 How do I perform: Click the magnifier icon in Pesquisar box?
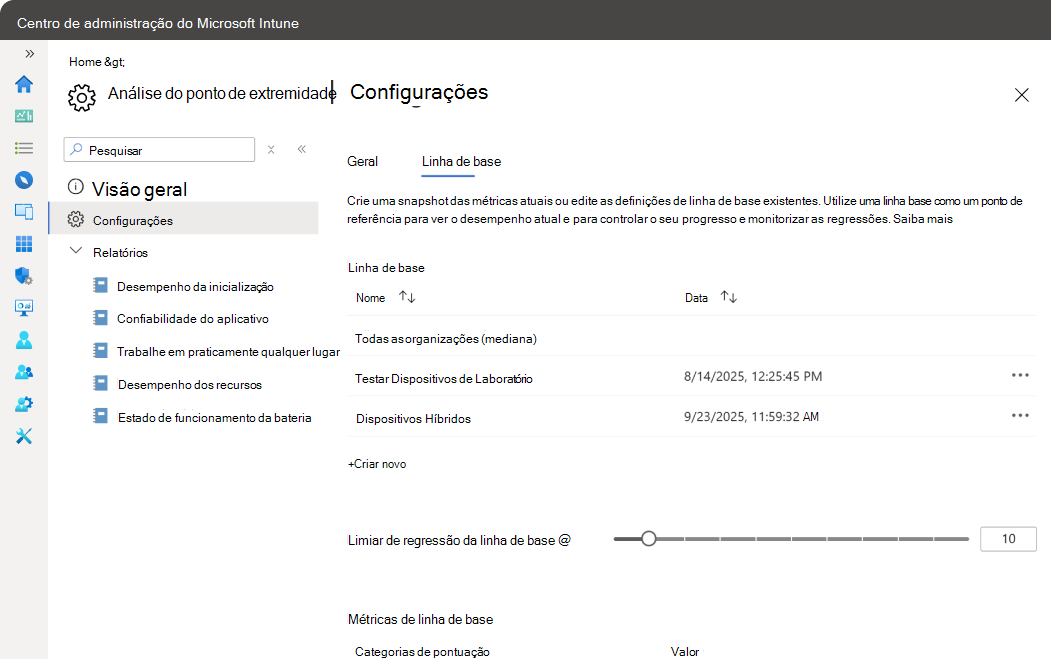pyautogui.click(x=76, y=149)
